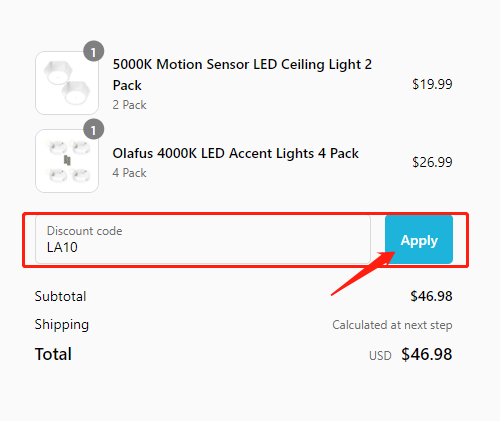Click the Calculated at next step text
500x421 pixels.
(392, 325)
